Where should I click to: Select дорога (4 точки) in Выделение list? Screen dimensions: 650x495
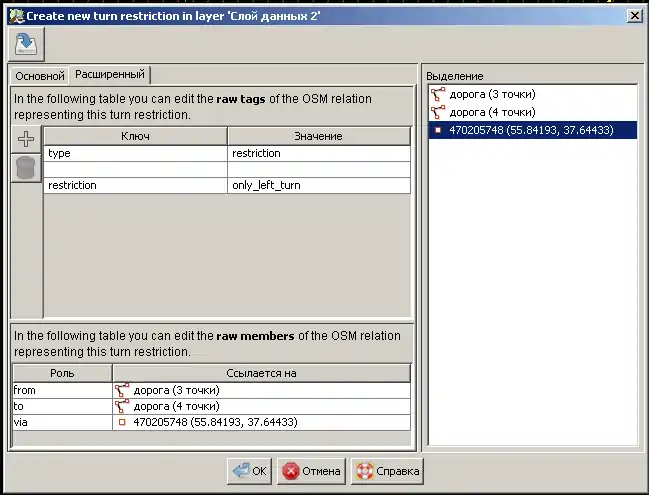491,112
